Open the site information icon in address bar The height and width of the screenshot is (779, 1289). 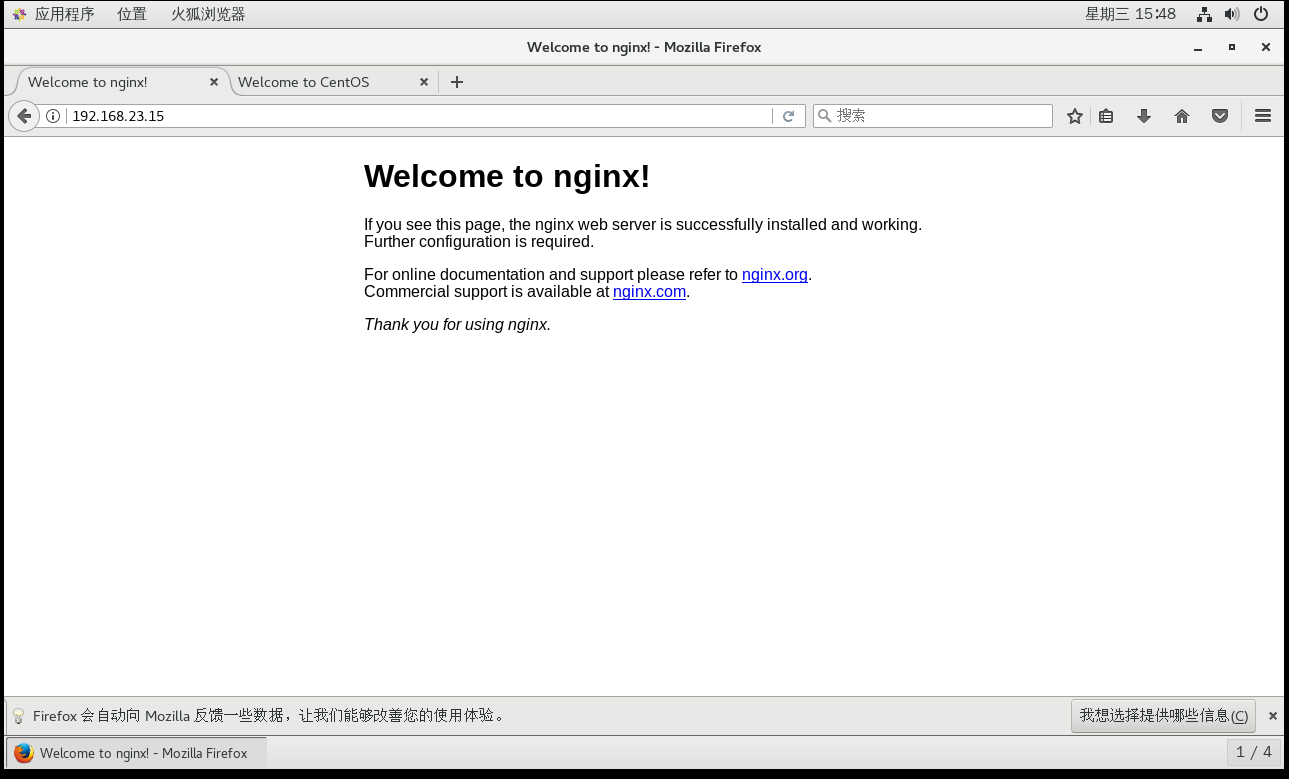pos(54,116)
